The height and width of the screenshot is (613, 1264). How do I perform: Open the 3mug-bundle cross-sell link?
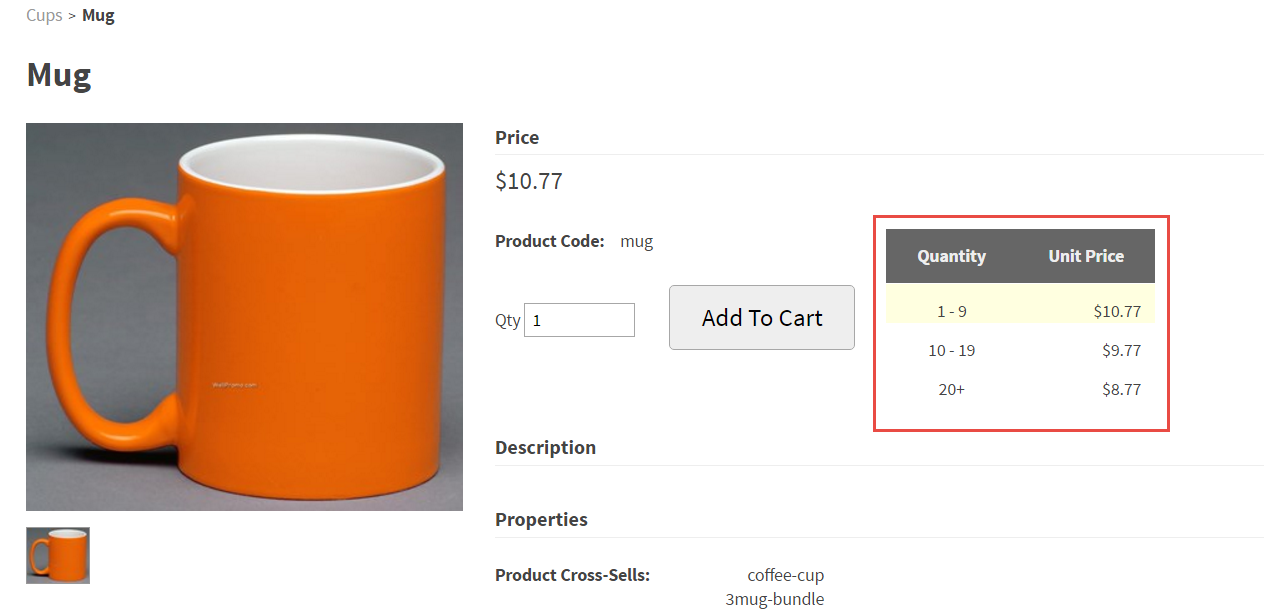click(775, 599)
